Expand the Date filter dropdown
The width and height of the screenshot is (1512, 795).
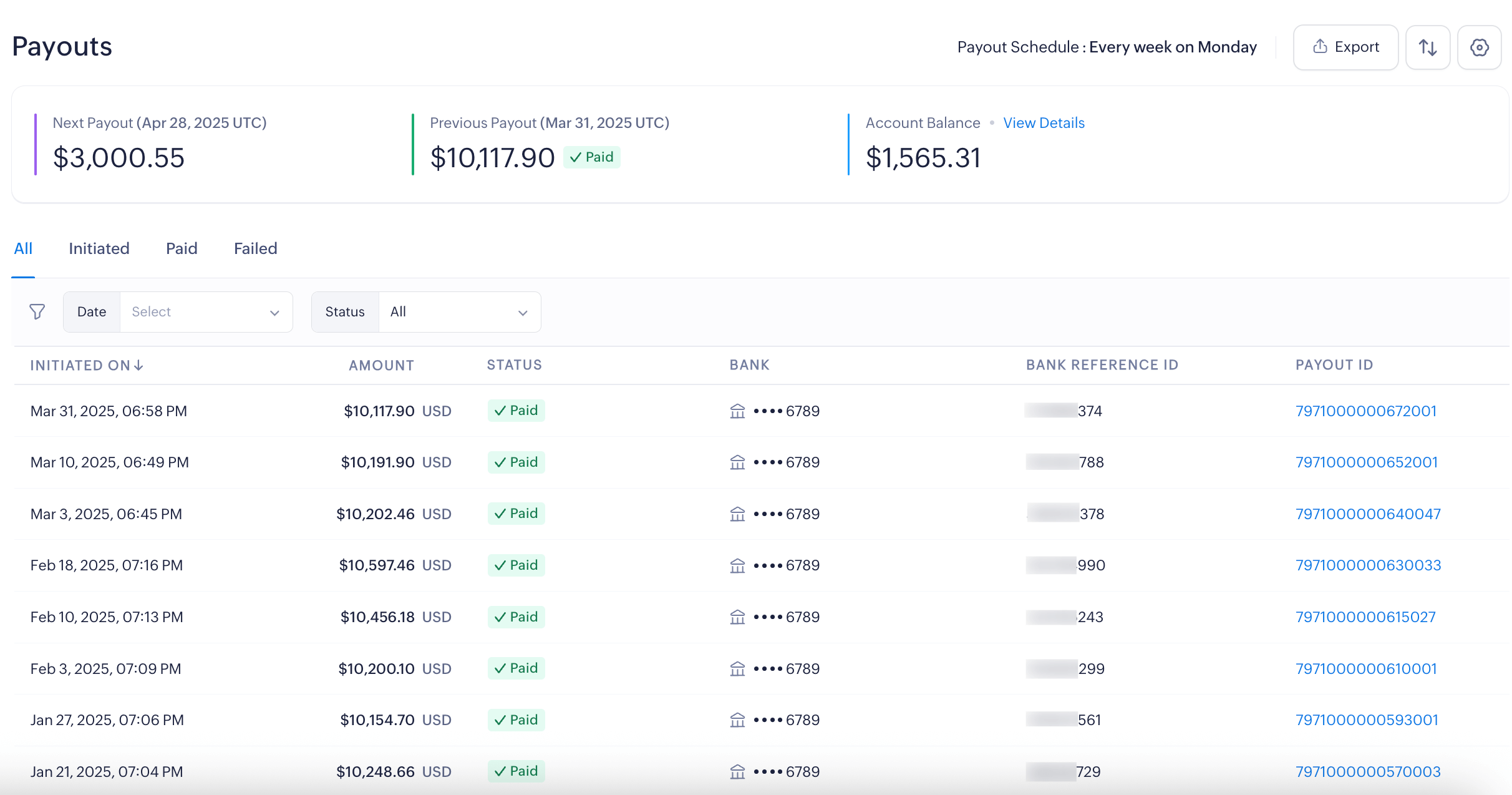point(206,312)
